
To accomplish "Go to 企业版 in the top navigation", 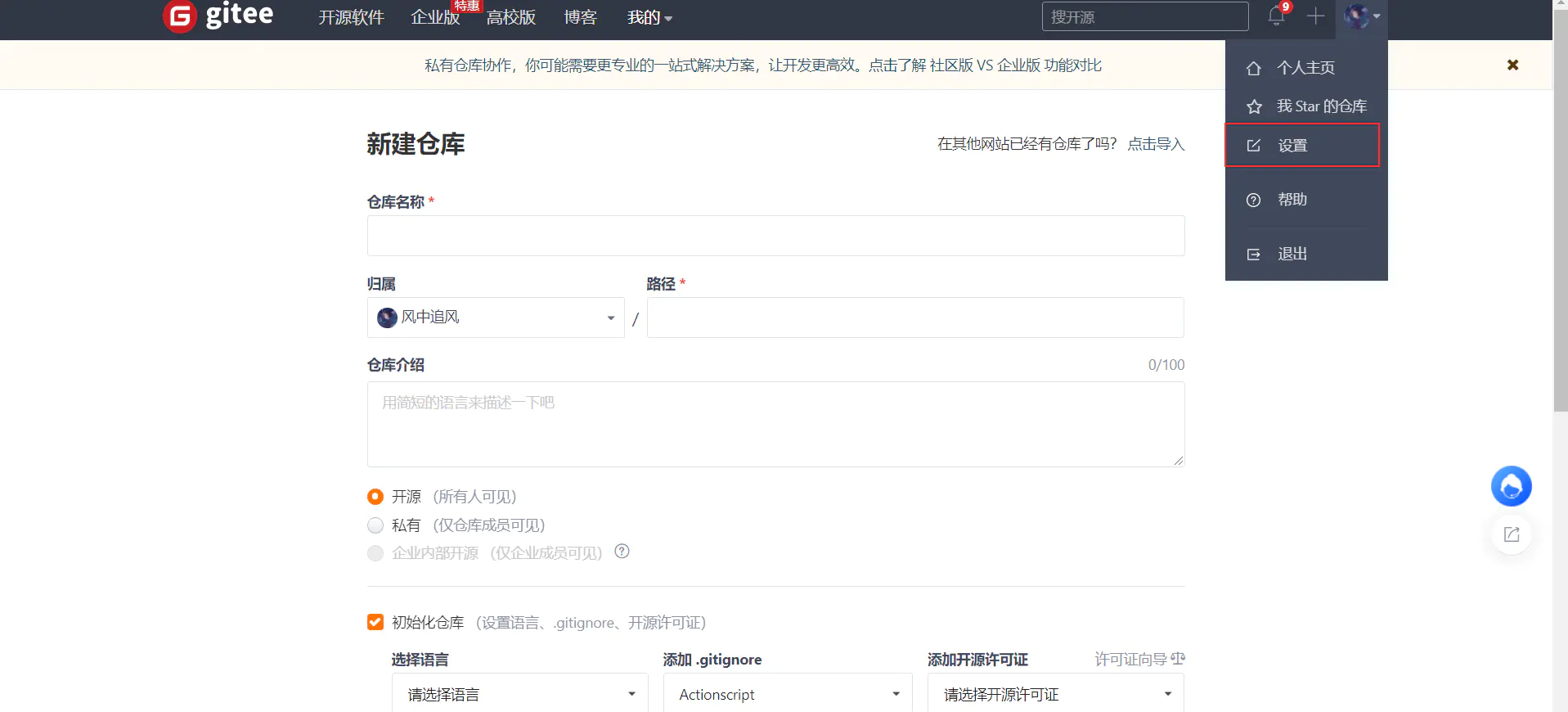I will pyautogui.click(x=435, y=17).
